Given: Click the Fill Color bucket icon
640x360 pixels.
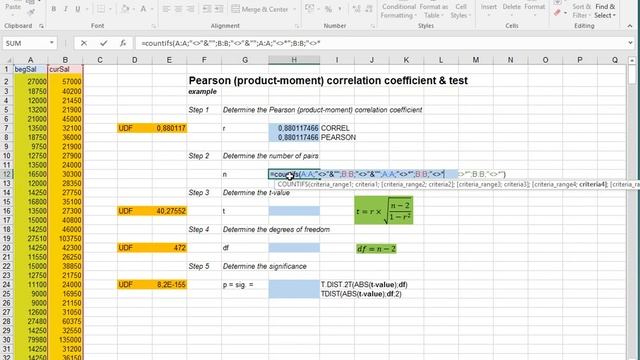Looking at the screenshot, I should [125, 9].
